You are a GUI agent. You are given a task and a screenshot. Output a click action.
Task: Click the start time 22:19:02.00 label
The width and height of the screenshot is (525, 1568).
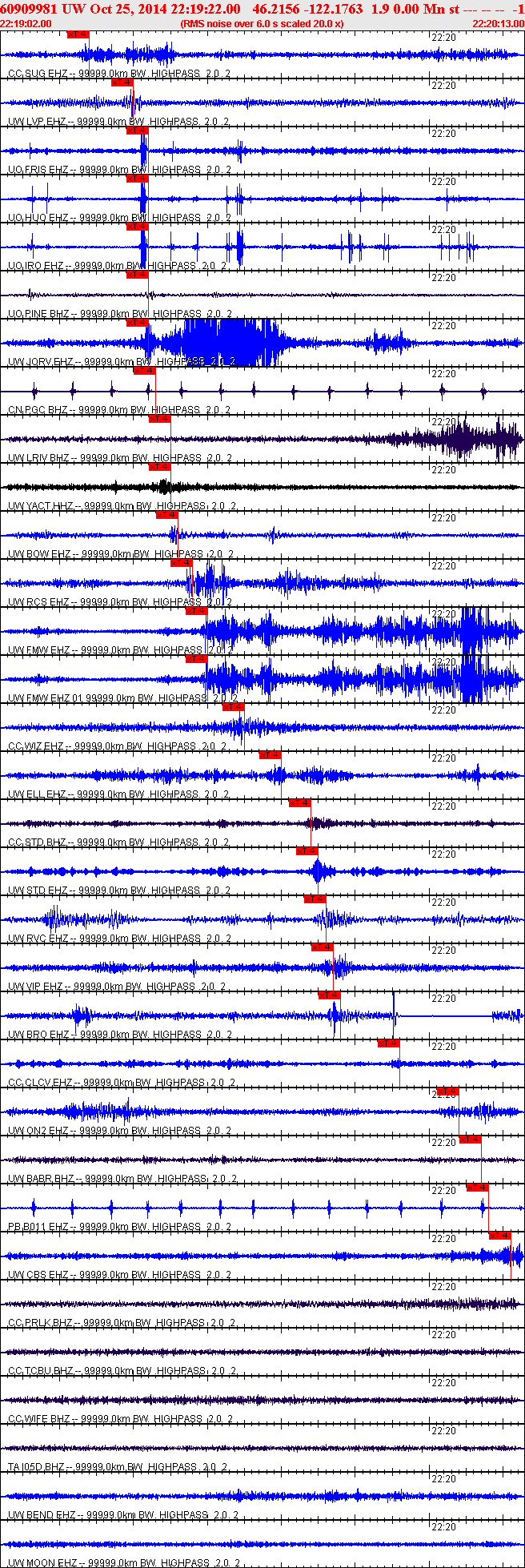[x=26, y=24]
